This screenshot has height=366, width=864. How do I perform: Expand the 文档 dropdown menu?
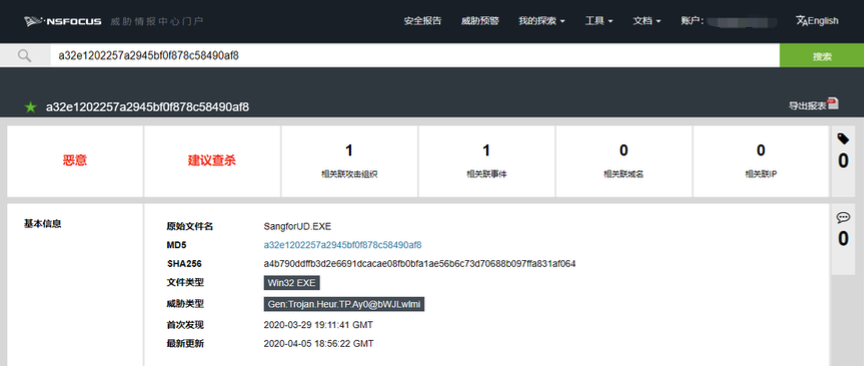click(x=647, y=21)
